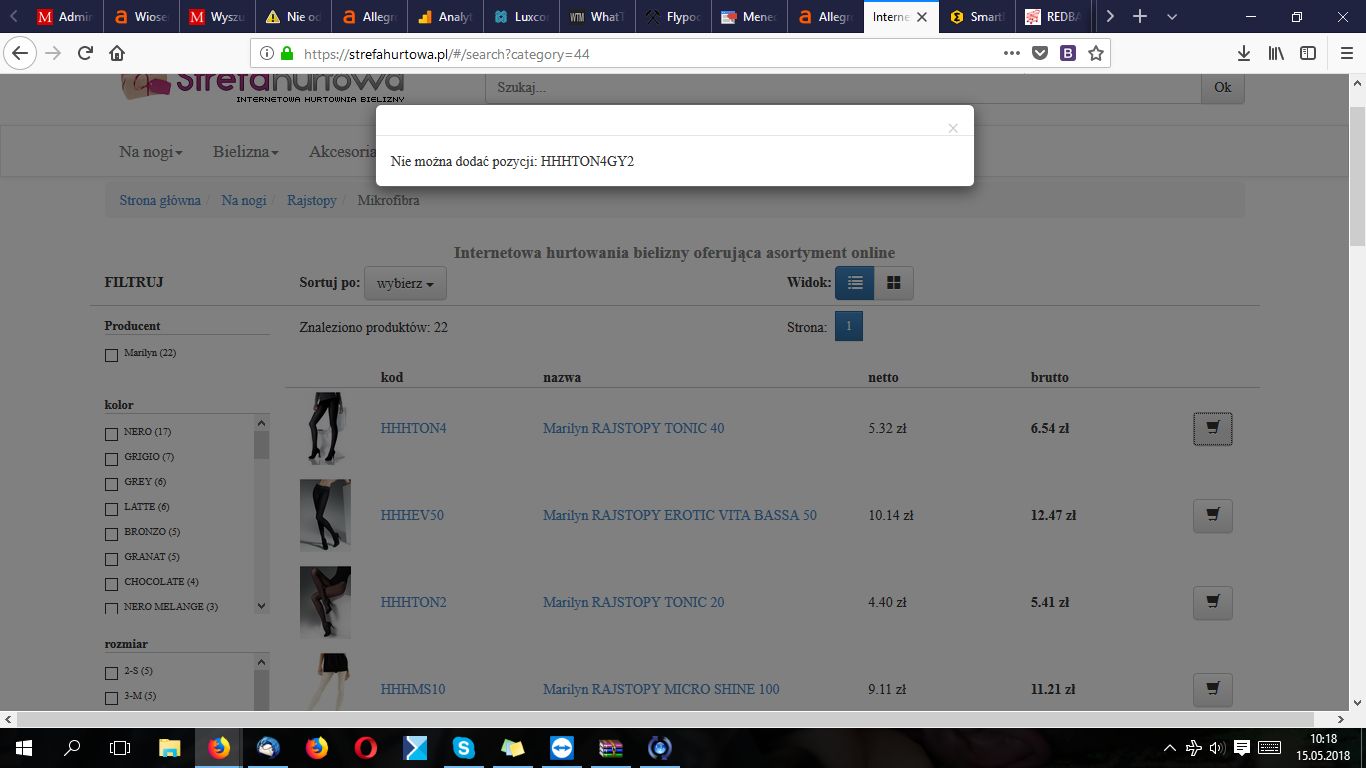Click the 'Szukaj...' search field
The image size is (1366, 768).
pyautogui.click(x=842, y=87)
